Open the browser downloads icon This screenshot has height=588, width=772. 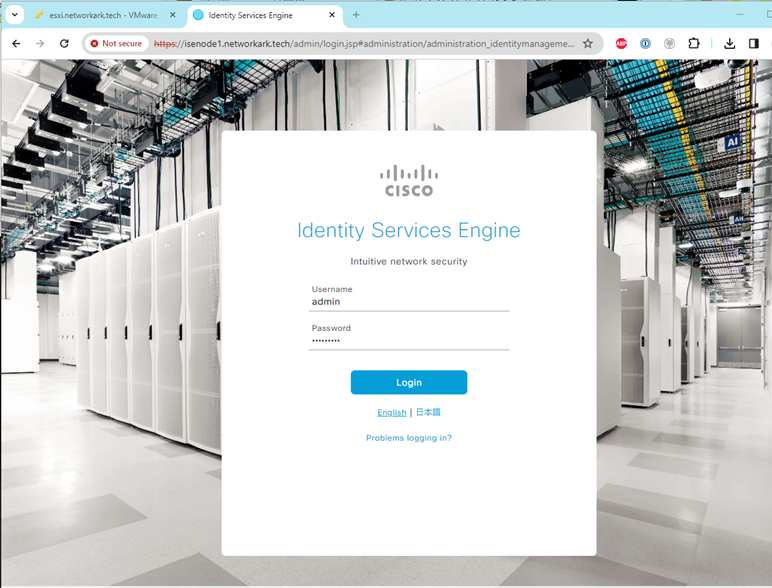pyautogui.click(x=730, y=44)
